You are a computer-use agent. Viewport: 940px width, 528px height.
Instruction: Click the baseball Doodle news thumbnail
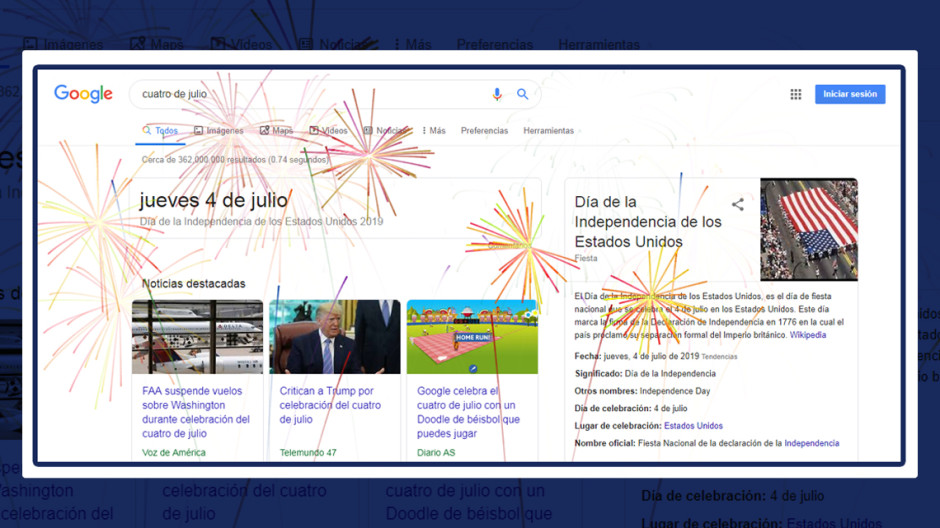(472, 337)
